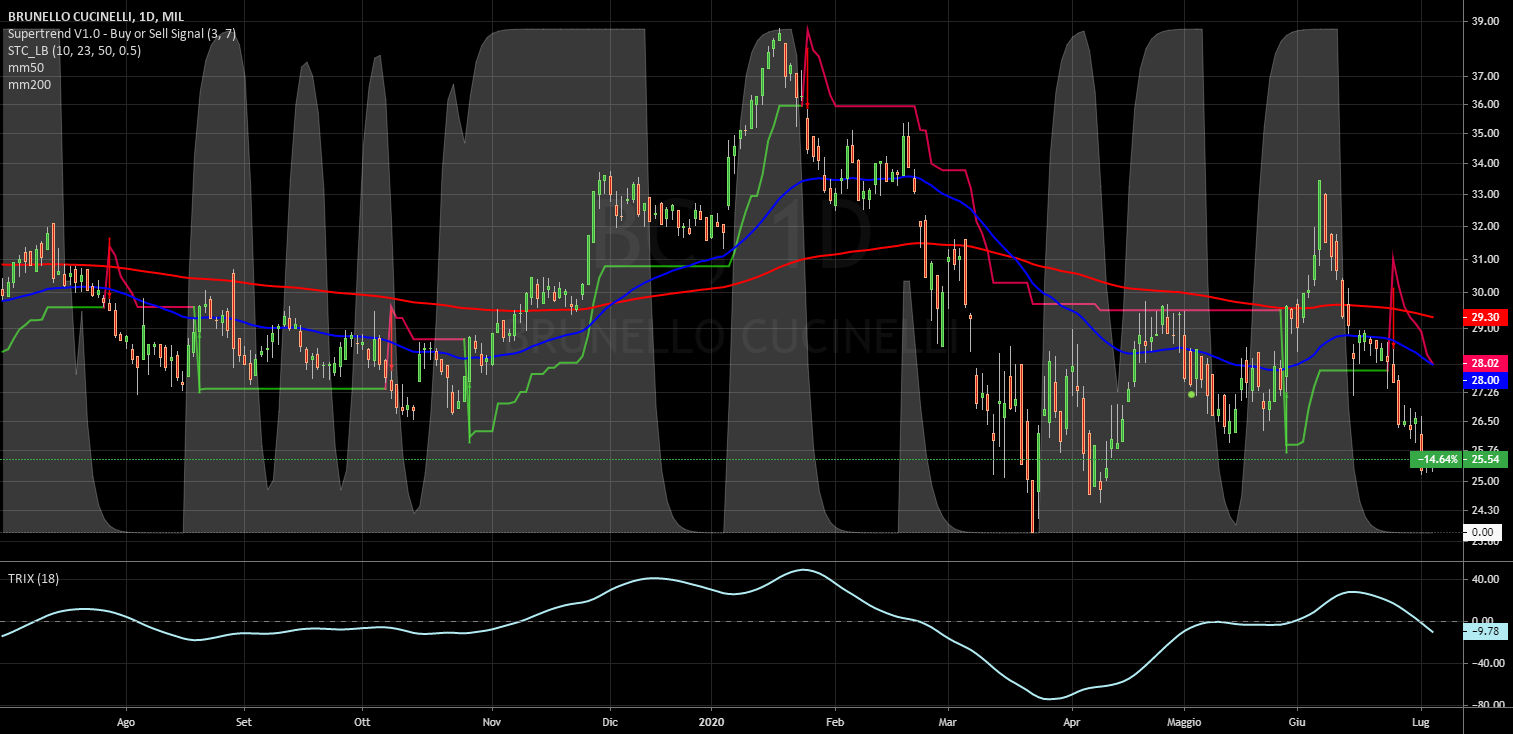The image size is (1513, 734).
Task: Click the Ott label on time axis
Action: (x=363, y=721)
